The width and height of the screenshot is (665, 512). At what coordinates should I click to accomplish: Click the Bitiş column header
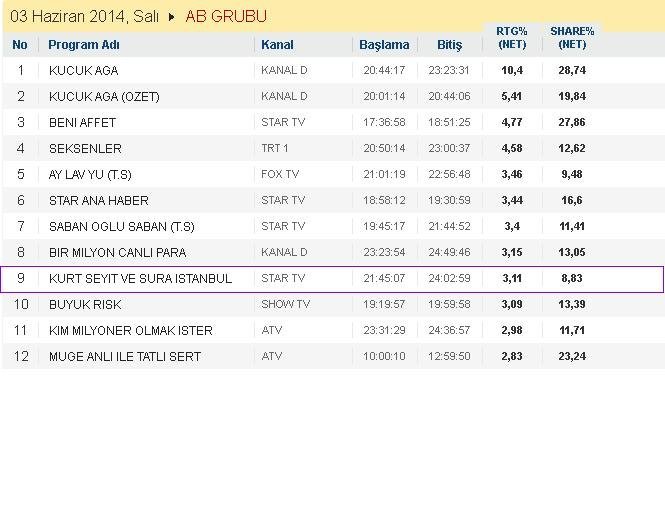pos(450,45)
